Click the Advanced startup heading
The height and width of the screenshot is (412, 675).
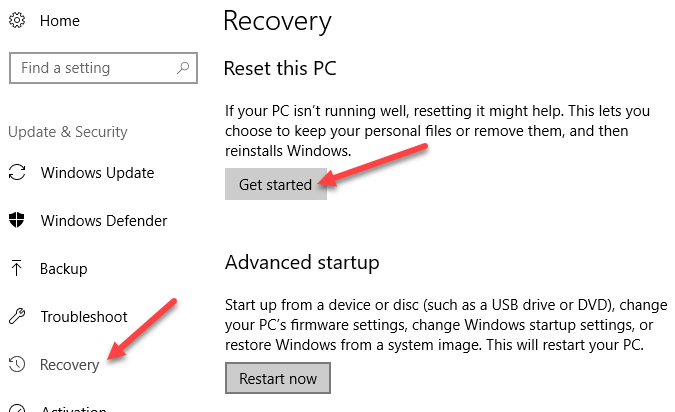tap(302, 263)
